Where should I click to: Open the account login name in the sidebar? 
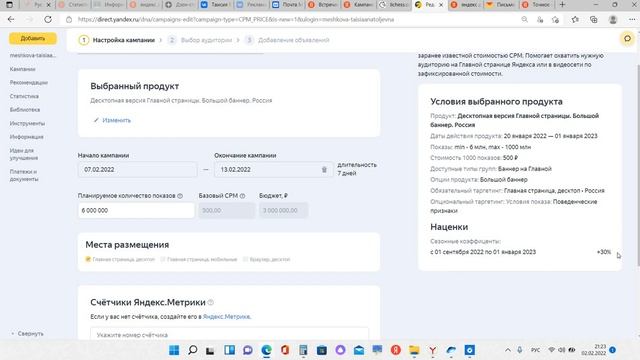click(x=33, y=55)
